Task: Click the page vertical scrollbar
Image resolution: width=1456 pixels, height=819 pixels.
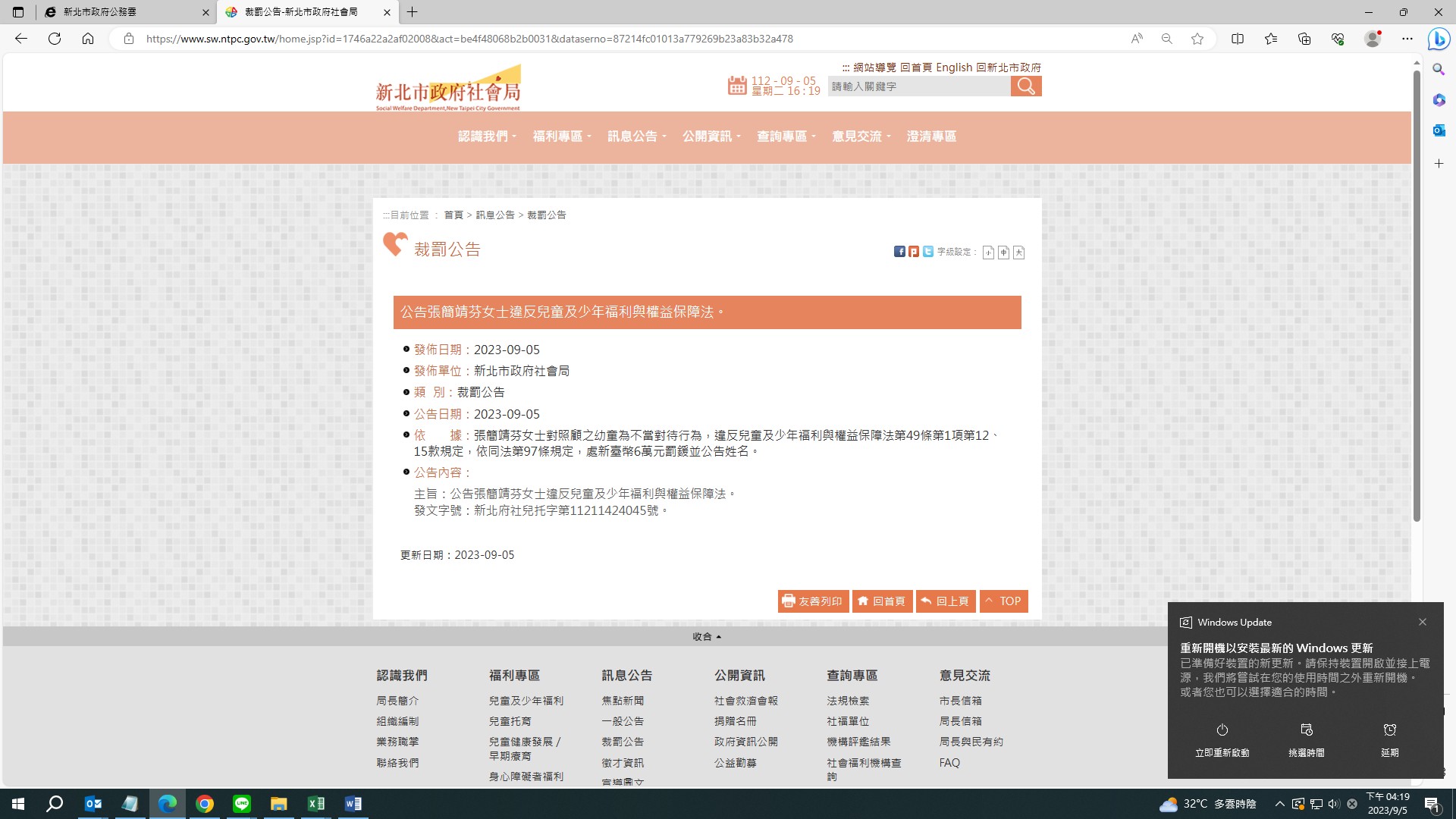Action: 1417,296
